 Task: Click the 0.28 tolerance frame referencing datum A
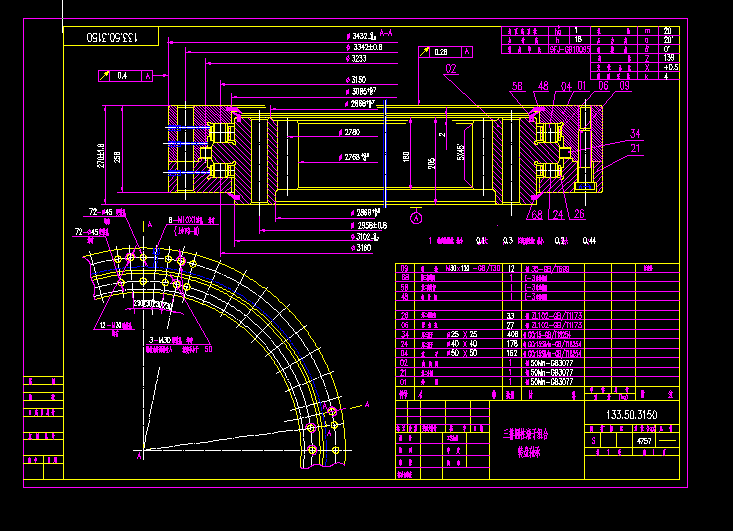(446, 52)
